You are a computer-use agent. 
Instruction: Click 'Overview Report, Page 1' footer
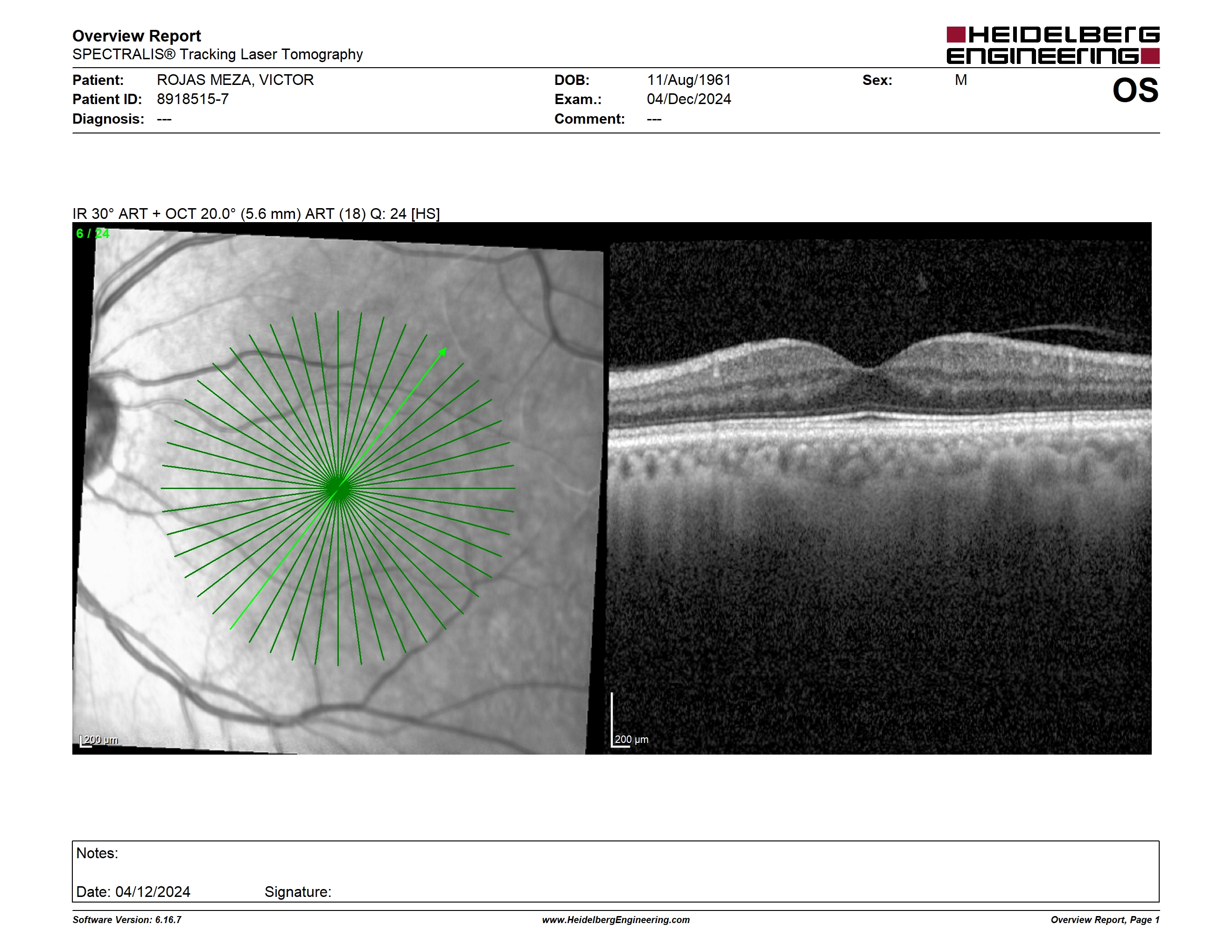[x=1105, y=920]
